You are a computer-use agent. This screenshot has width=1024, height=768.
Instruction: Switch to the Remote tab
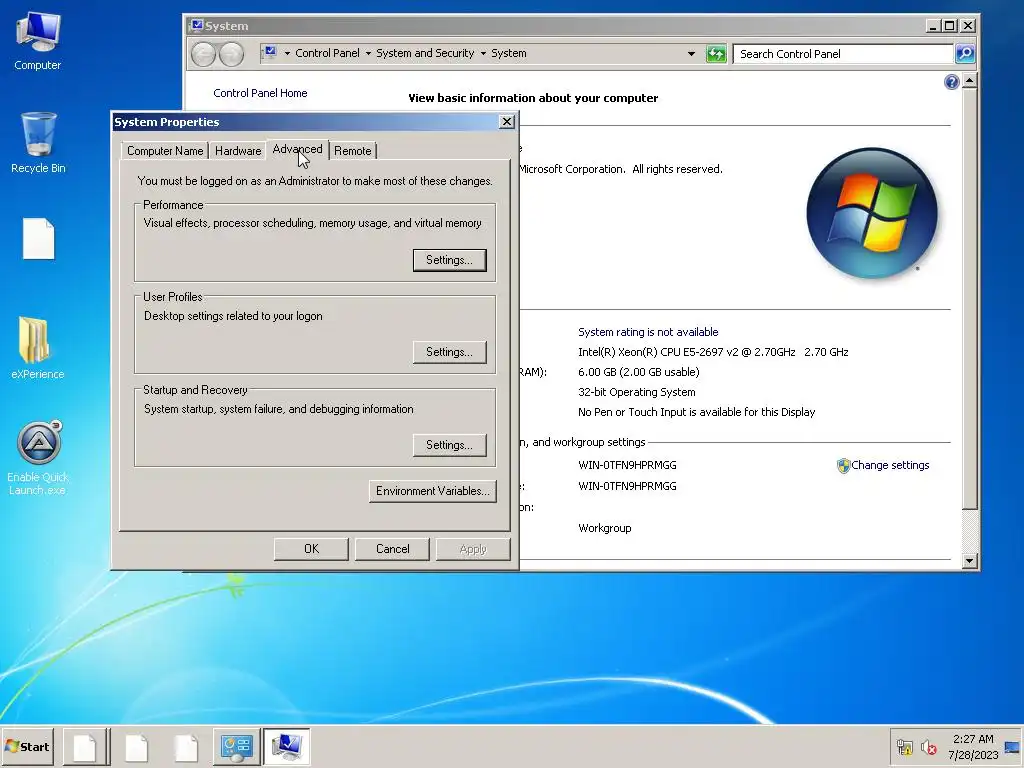point(353,151)
